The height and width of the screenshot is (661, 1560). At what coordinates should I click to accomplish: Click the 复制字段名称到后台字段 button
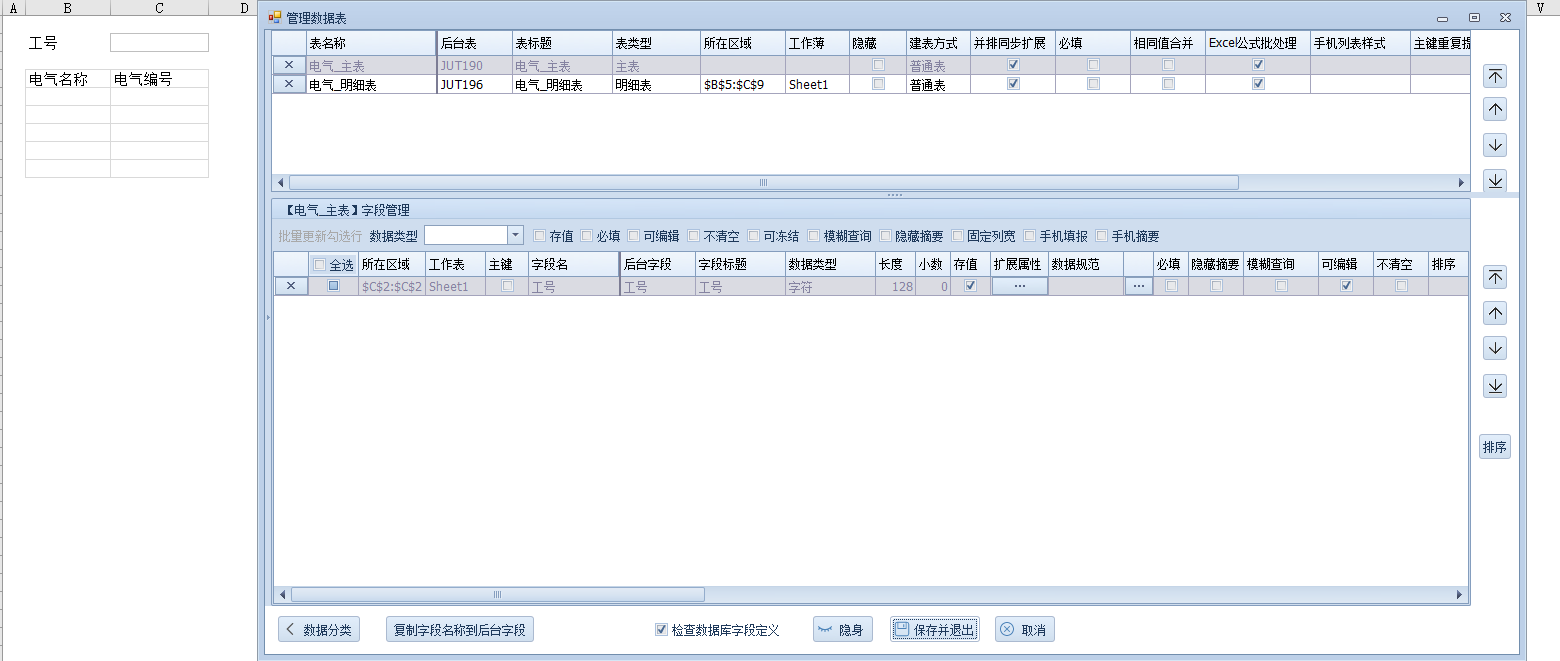(460, 630)
